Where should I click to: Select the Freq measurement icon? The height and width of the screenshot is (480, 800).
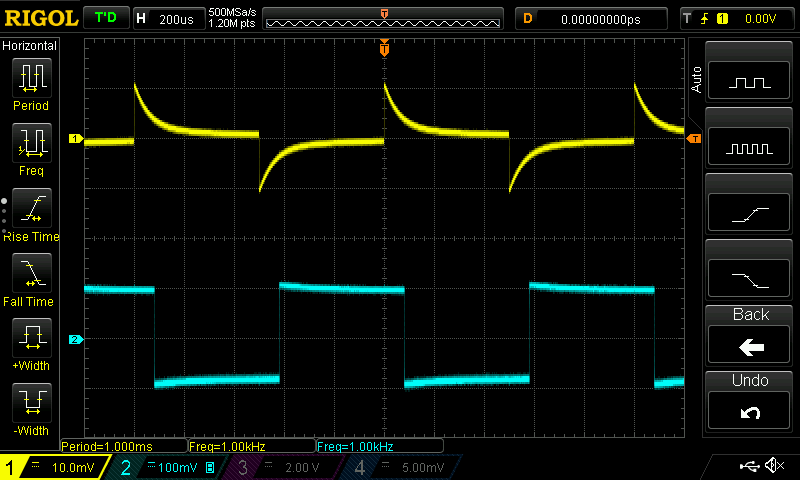point(32,143)
